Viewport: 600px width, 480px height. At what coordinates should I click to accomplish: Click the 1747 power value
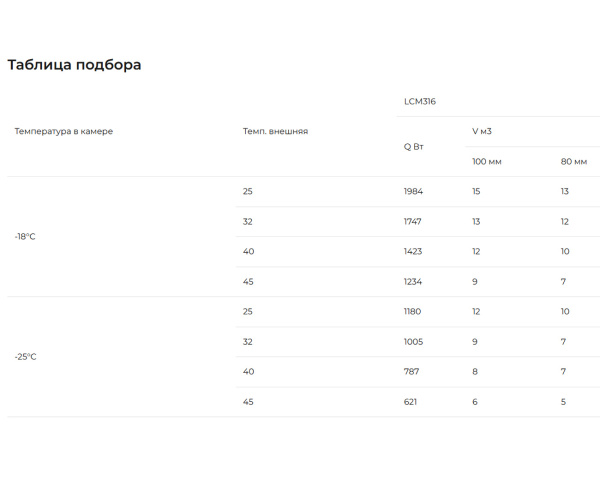click(x=413, y=221)
